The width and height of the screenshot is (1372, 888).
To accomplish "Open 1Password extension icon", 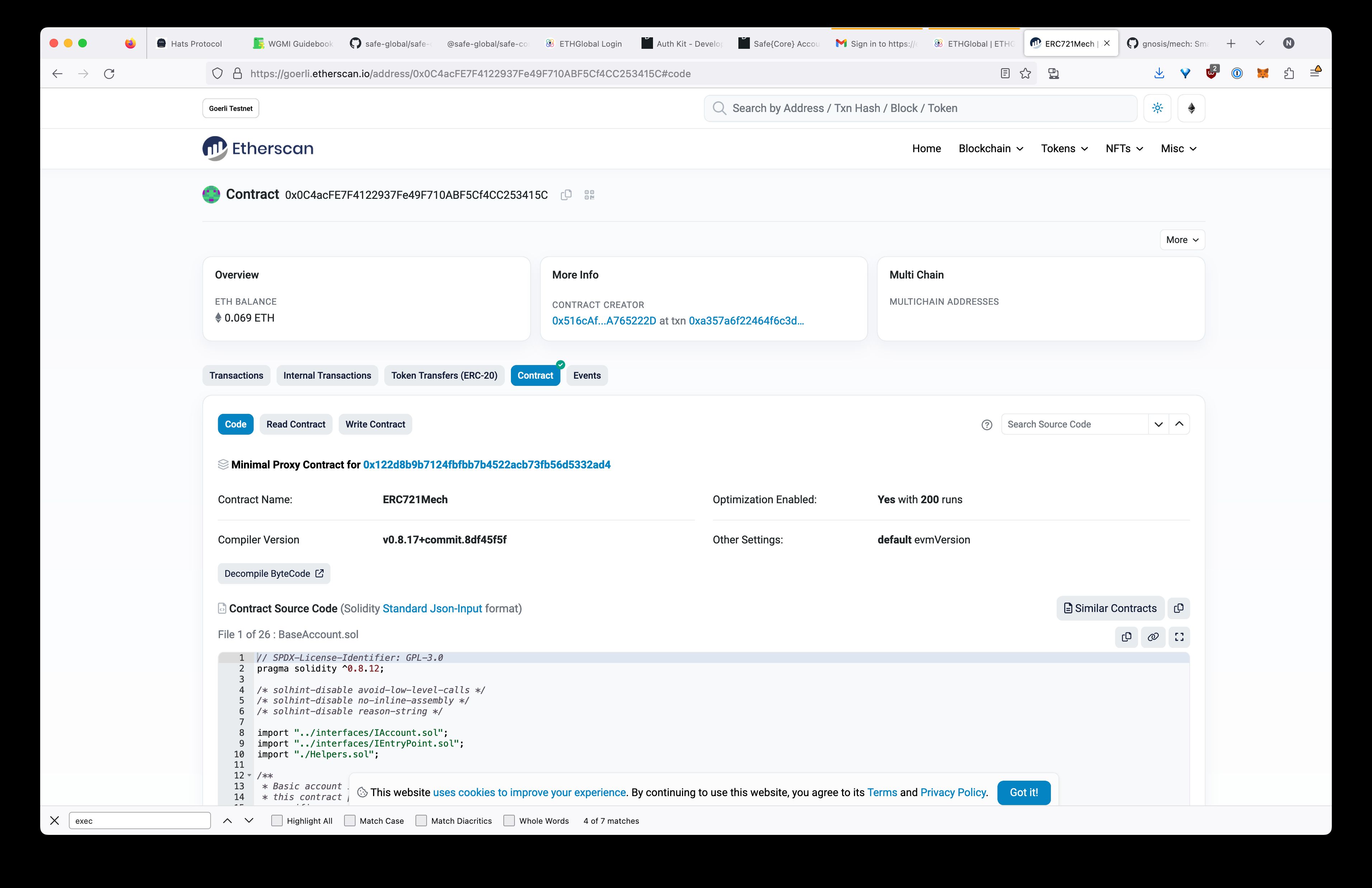I will [x=1237, y=74].
